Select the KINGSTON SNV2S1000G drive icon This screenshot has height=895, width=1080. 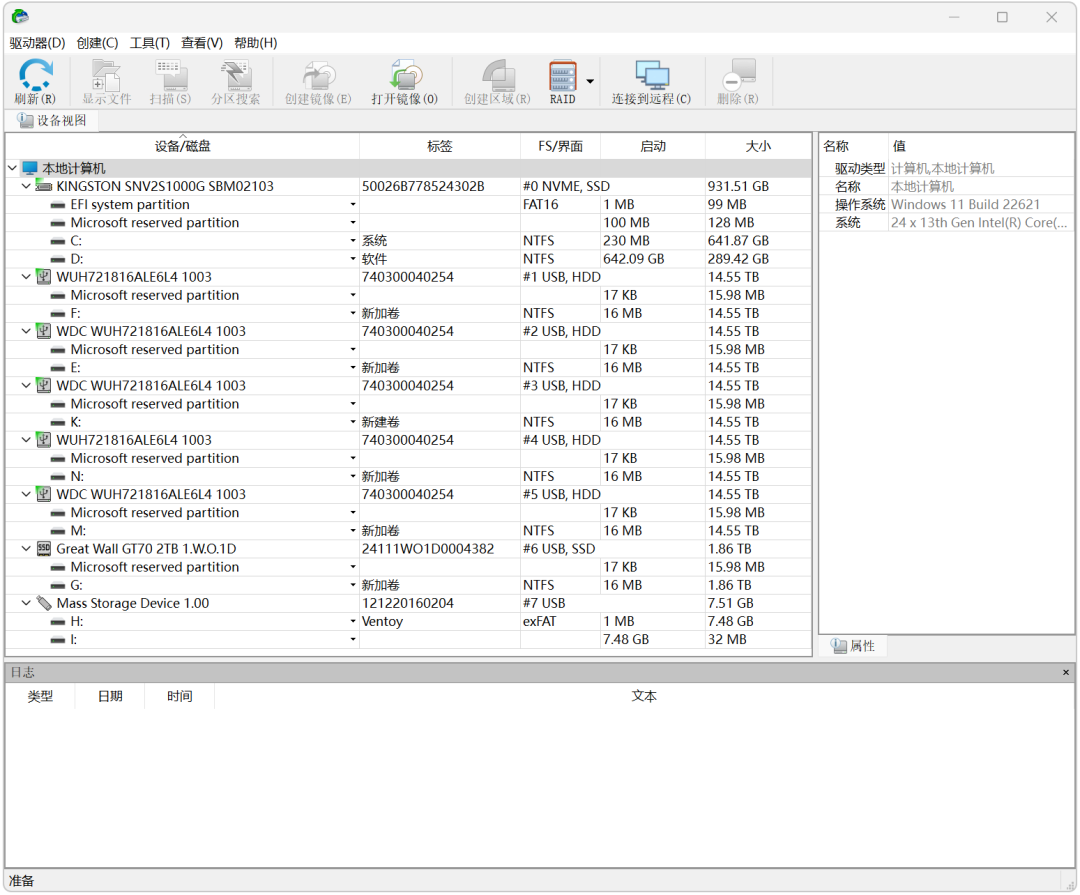[44, 186]
